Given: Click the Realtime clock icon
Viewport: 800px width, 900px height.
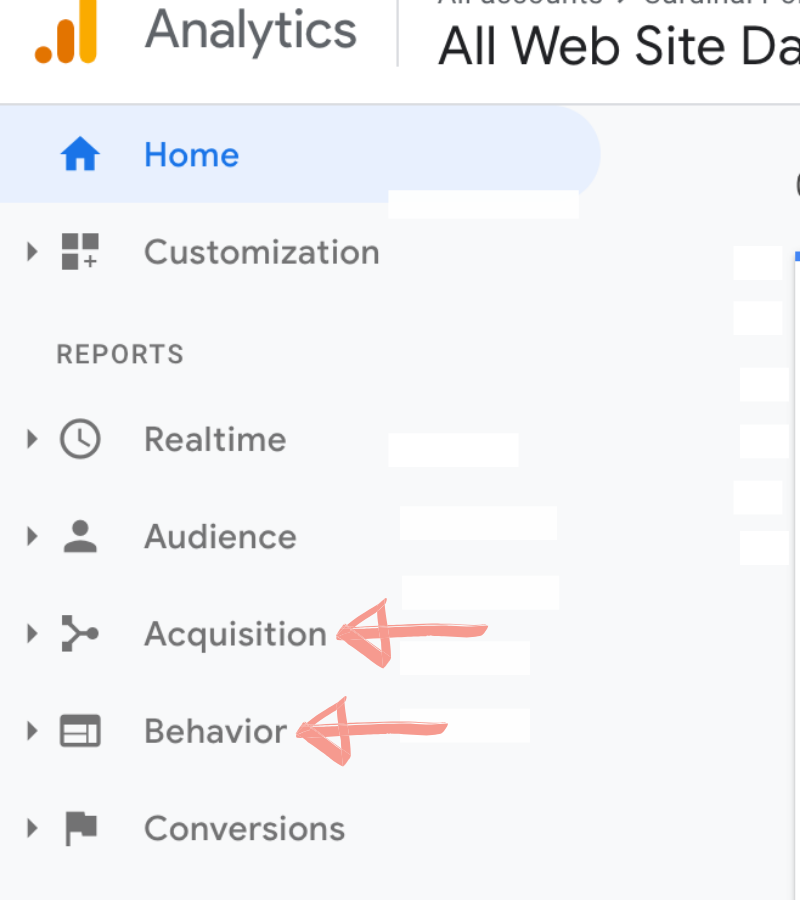Looking at the screenshot, I should pyautogui.click(x=80, y=439).
